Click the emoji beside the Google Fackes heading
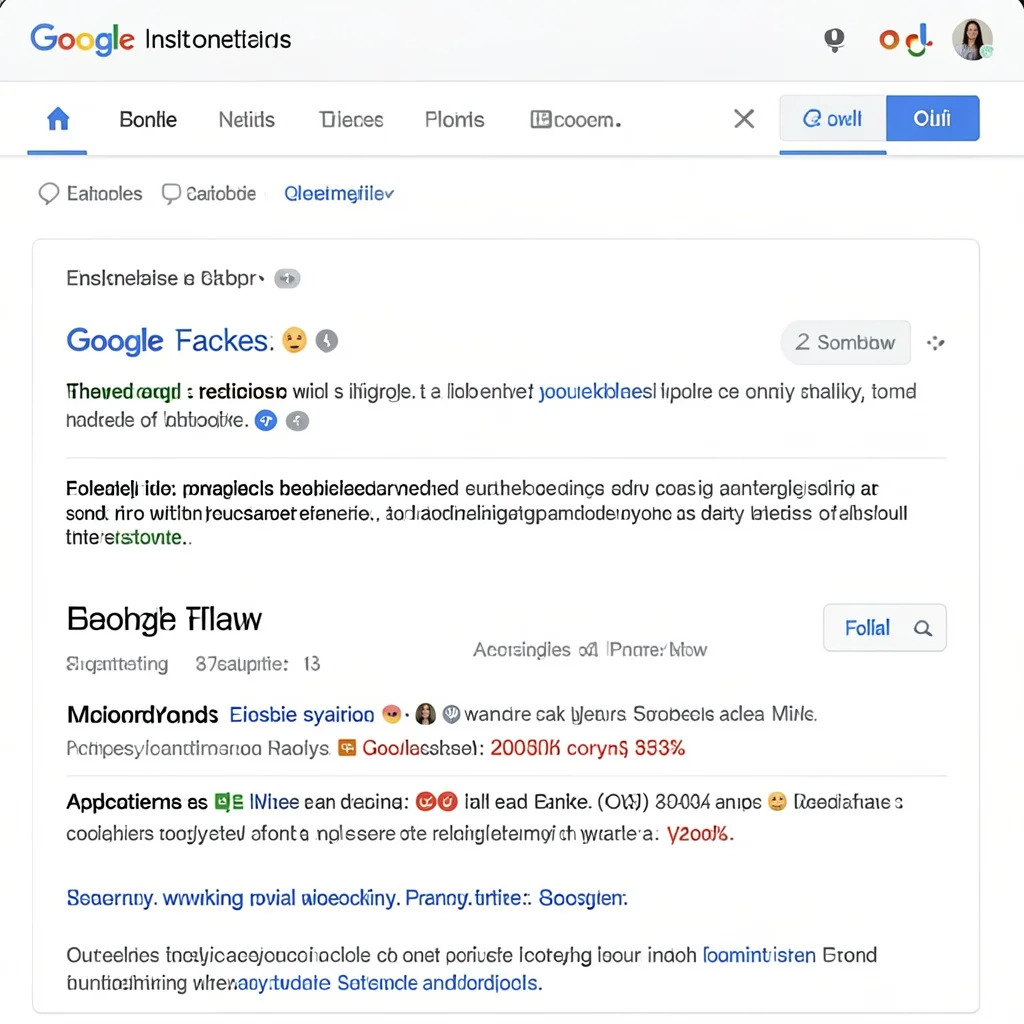1024x1024 pixels. [293, 340]
